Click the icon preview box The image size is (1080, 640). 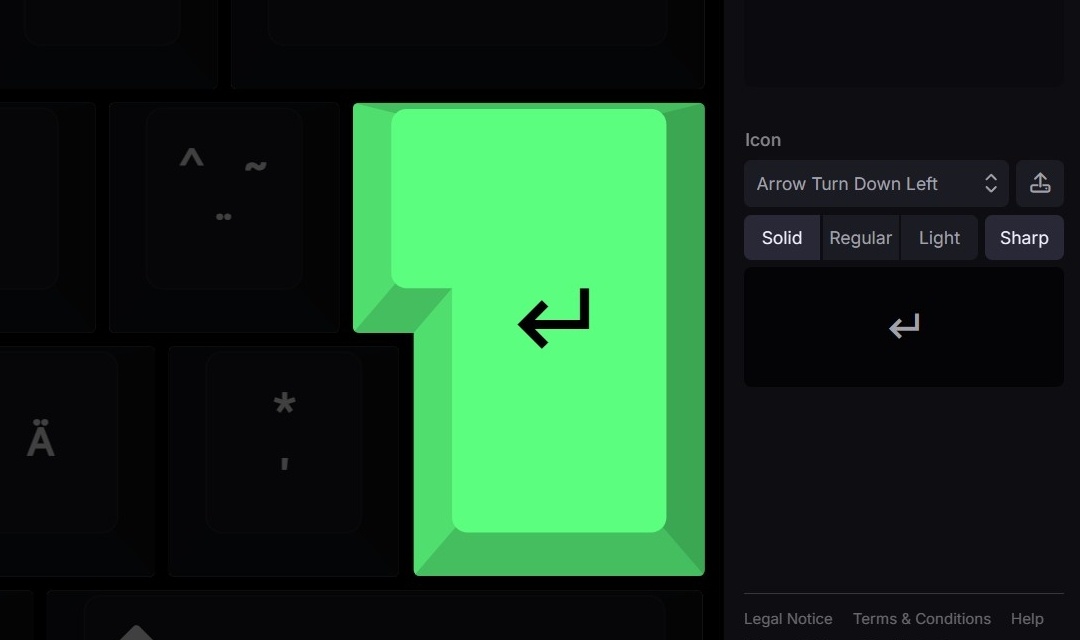pyautogui.click(x=904, y=327)
